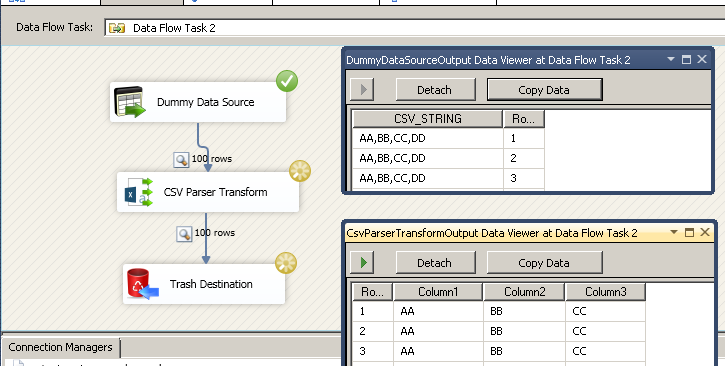Click row number 2 in DummyDataSourceOutput grid
This screenshot has width=725, height=366.
click(x=524, y=158)
